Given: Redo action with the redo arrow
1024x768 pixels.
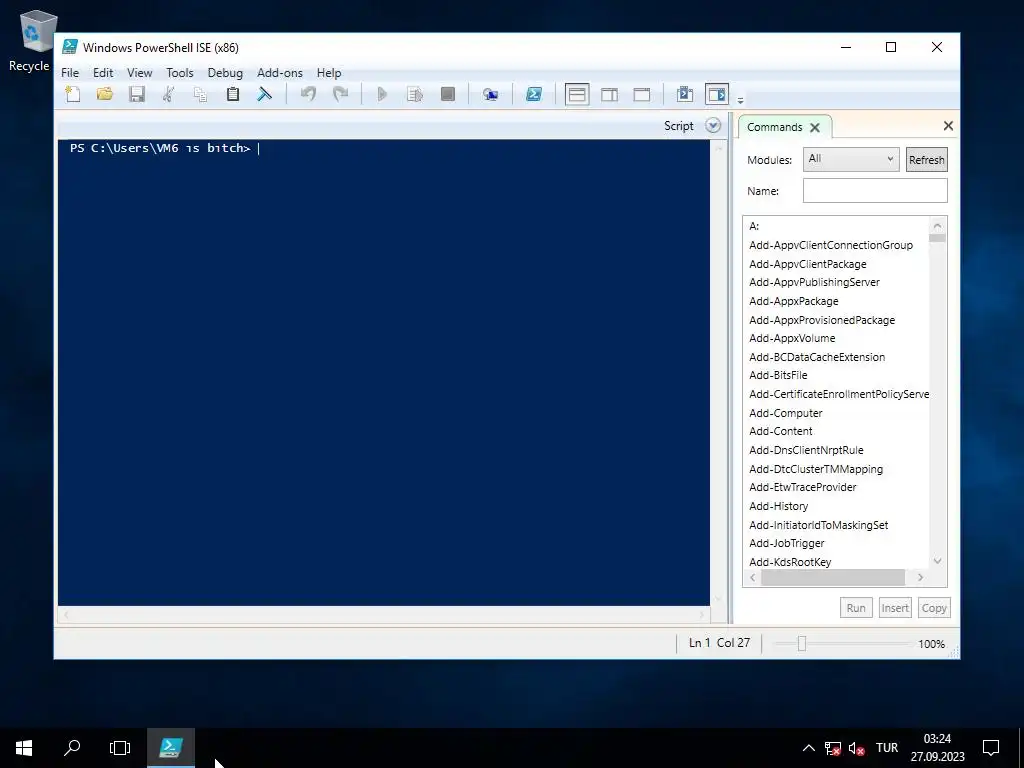Looking at the screenshot, I should pos(340,94).
